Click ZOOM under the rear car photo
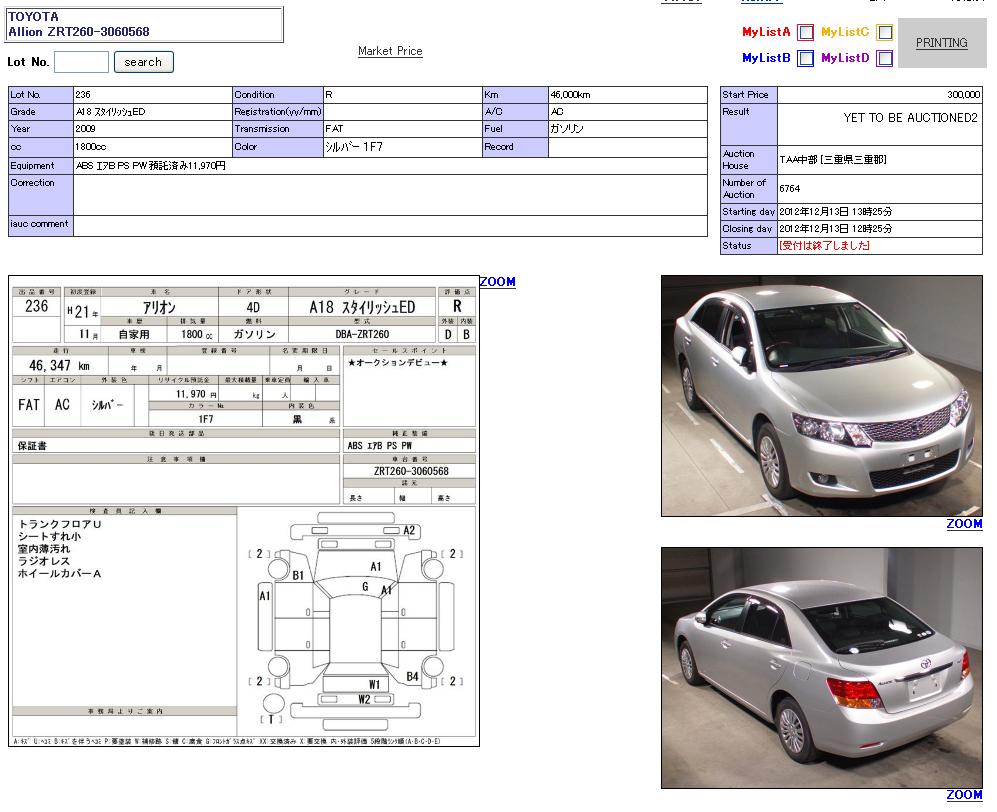997x812 pixels. coord(964,795)
